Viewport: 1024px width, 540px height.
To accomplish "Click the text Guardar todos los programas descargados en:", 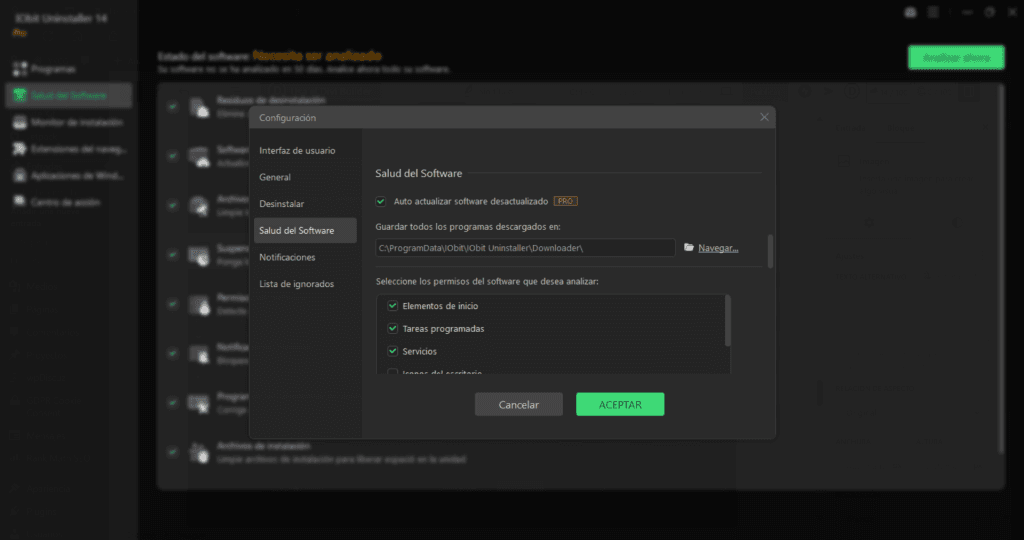I will 468,227.
